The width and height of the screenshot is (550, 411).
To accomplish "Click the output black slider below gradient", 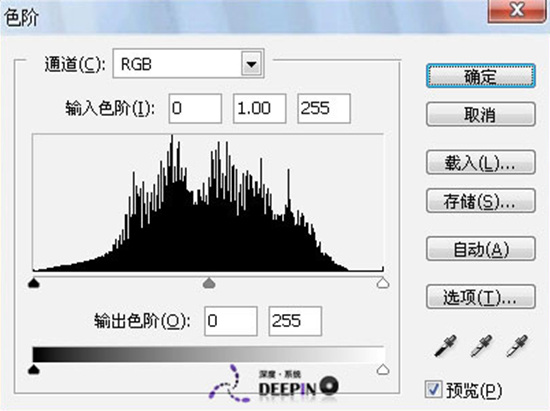I will [x=34, y=369].
